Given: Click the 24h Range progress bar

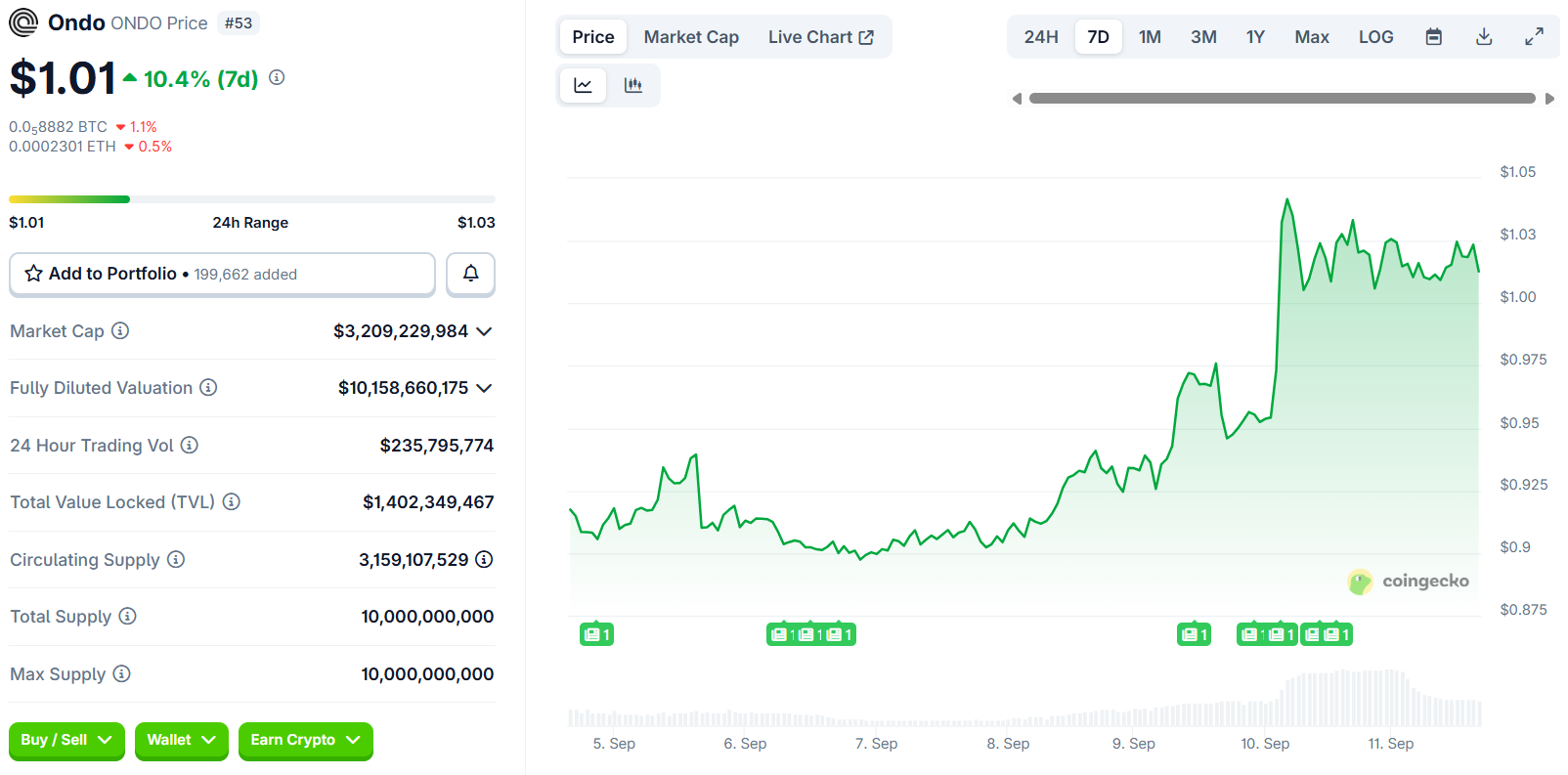Looking at the screenshot, I should point(252,199).
